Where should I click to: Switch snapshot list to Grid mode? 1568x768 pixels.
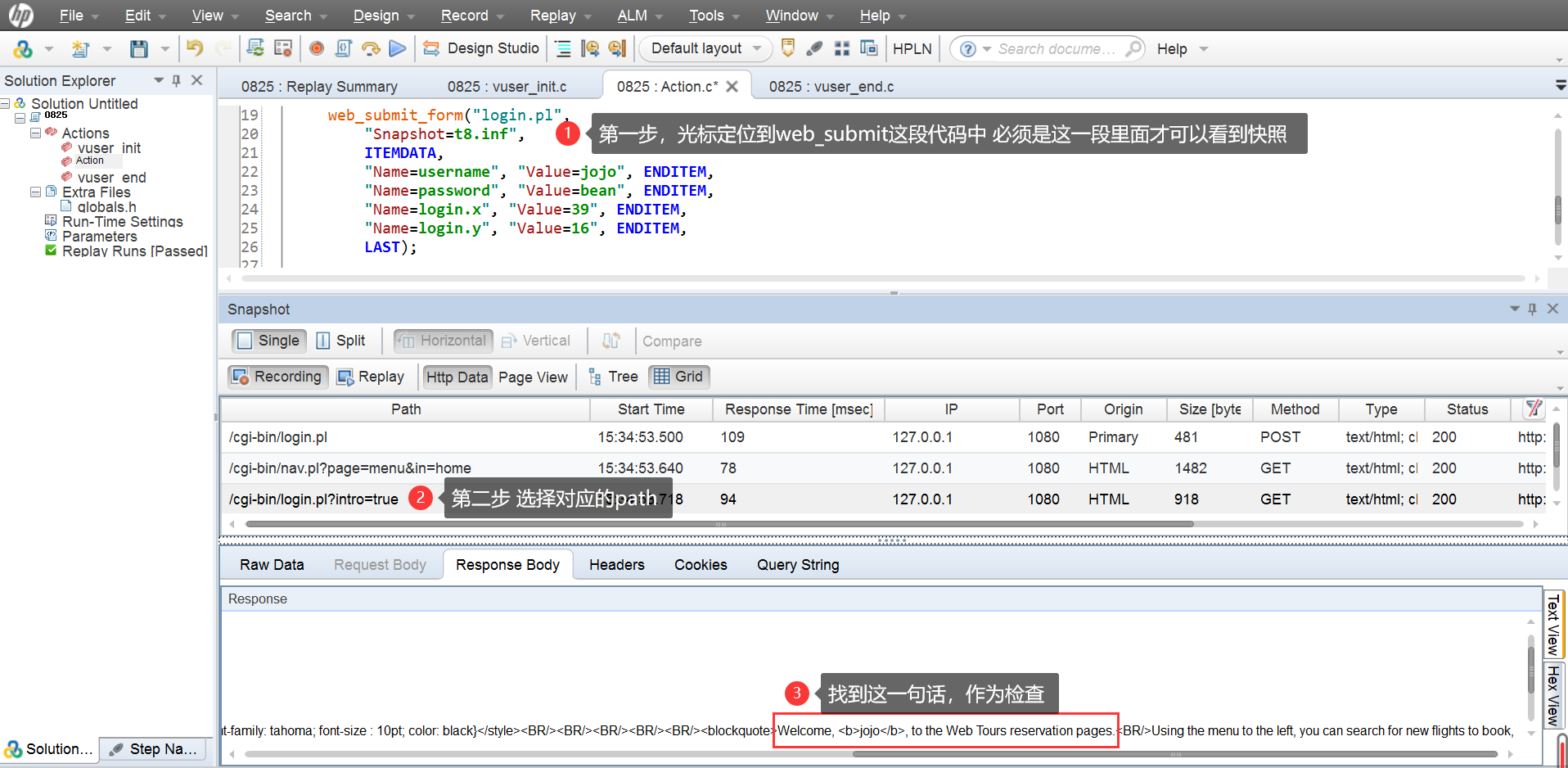pyautogui.click(x=679, y=377)
